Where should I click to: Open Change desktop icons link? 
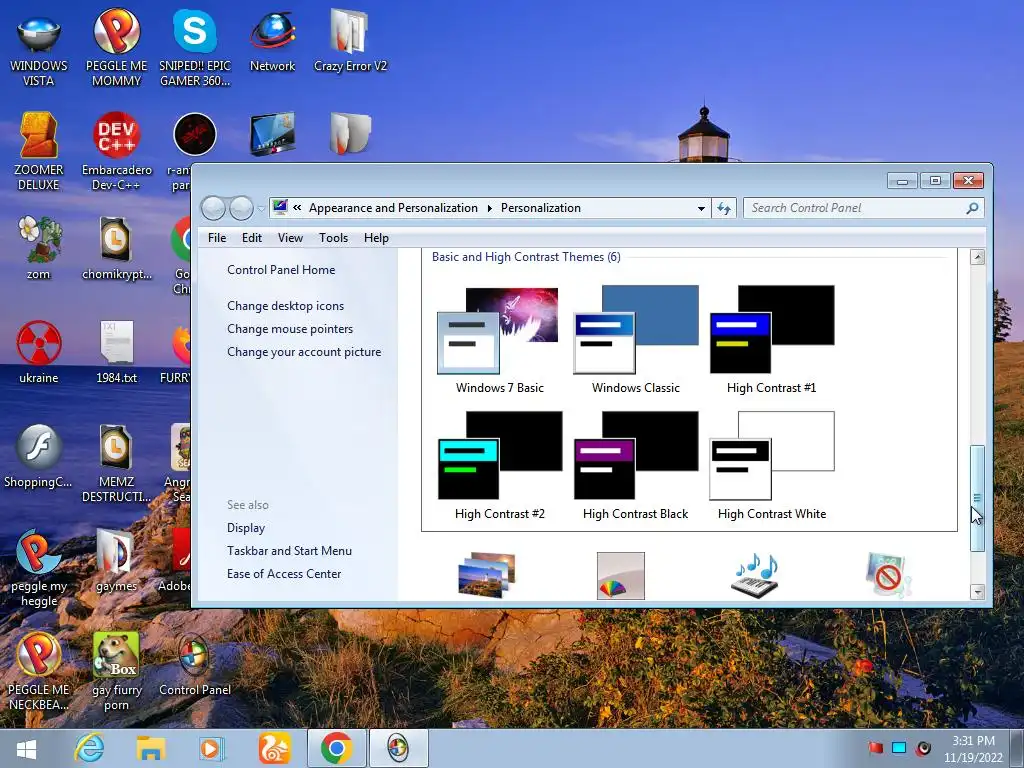pos(285,306)
